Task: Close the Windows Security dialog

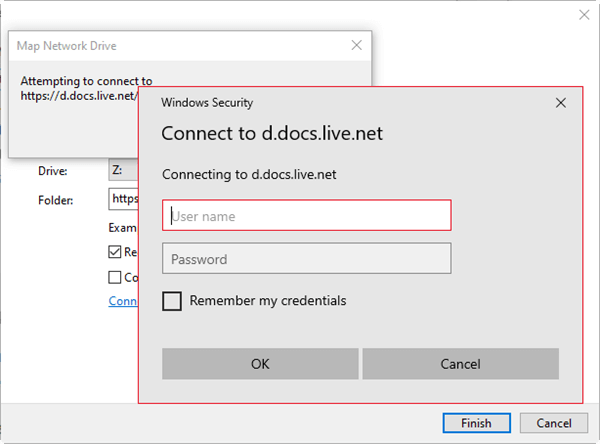Action: 561,102
